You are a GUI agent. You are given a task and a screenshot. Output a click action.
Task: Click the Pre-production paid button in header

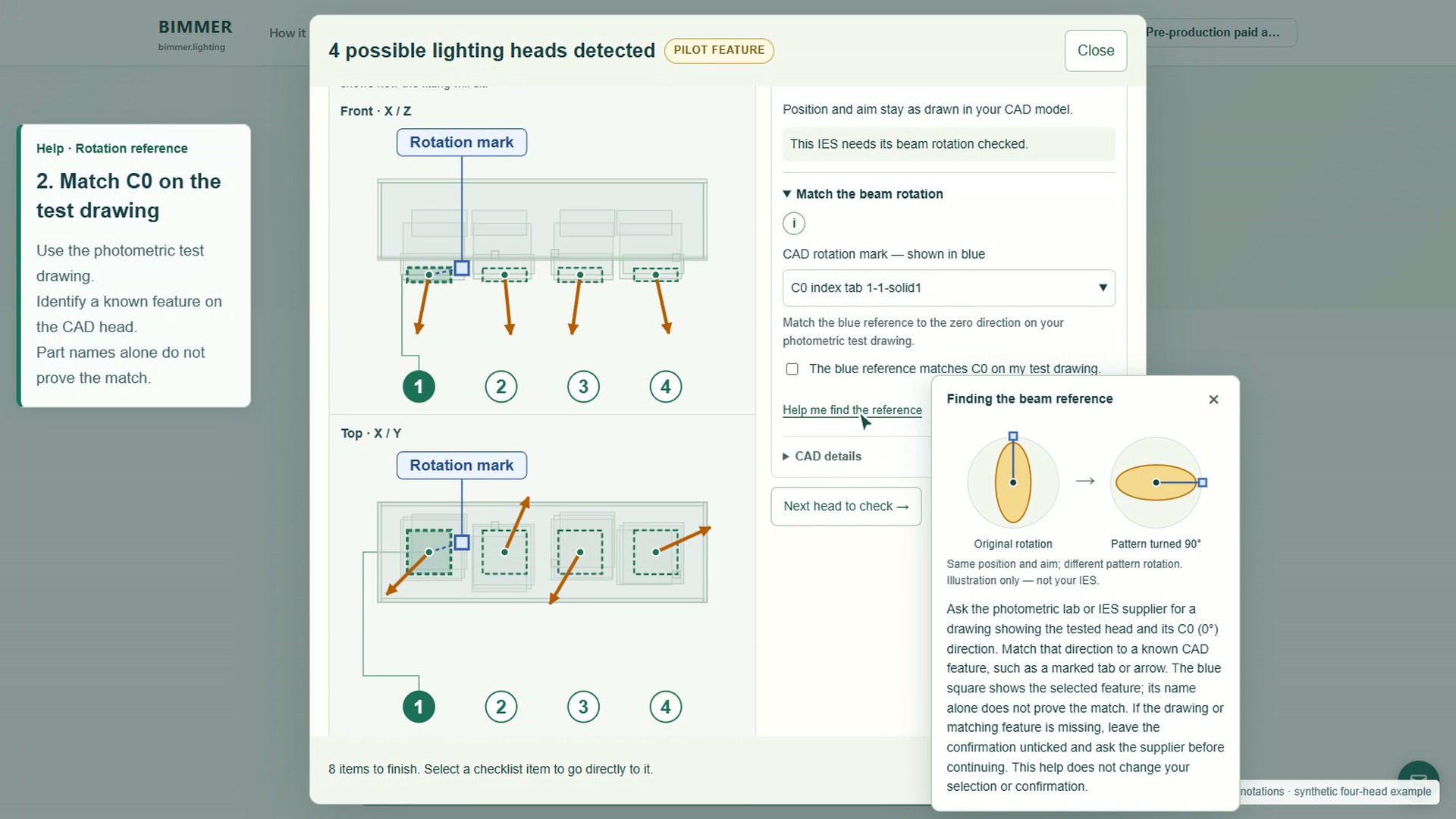1219,33
